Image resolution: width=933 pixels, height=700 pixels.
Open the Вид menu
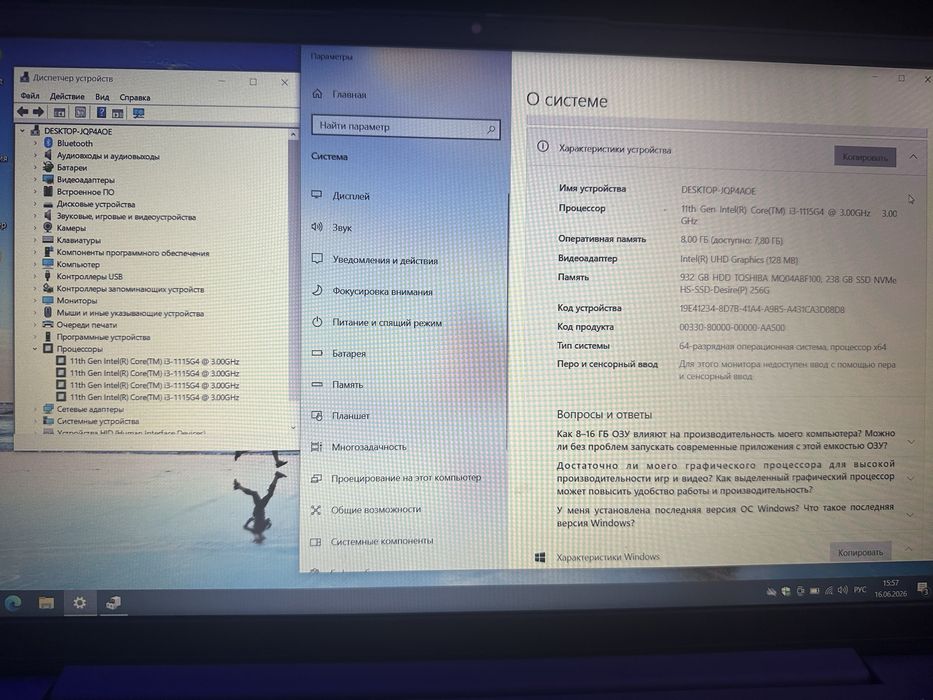(x=102, y=96)
